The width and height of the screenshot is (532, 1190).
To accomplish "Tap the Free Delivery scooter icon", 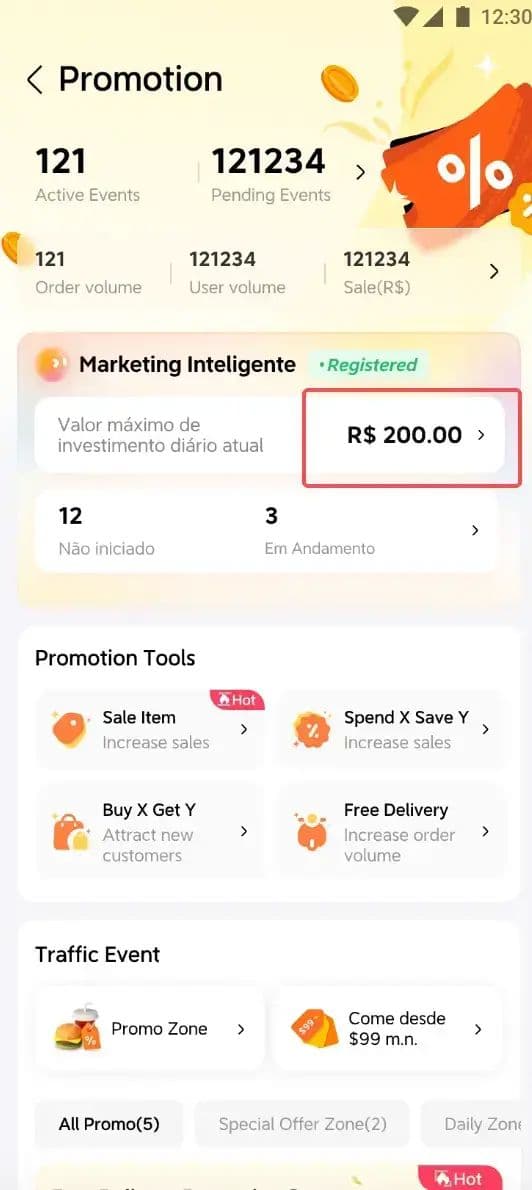I will pyautogui.click(x=312, y=832).
